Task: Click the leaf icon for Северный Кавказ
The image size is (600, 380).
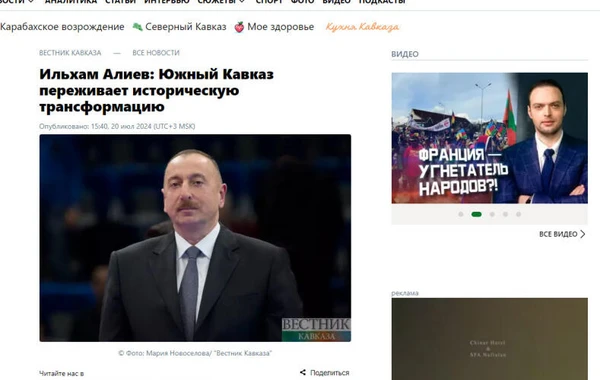Action: click(x=137, y=27)
